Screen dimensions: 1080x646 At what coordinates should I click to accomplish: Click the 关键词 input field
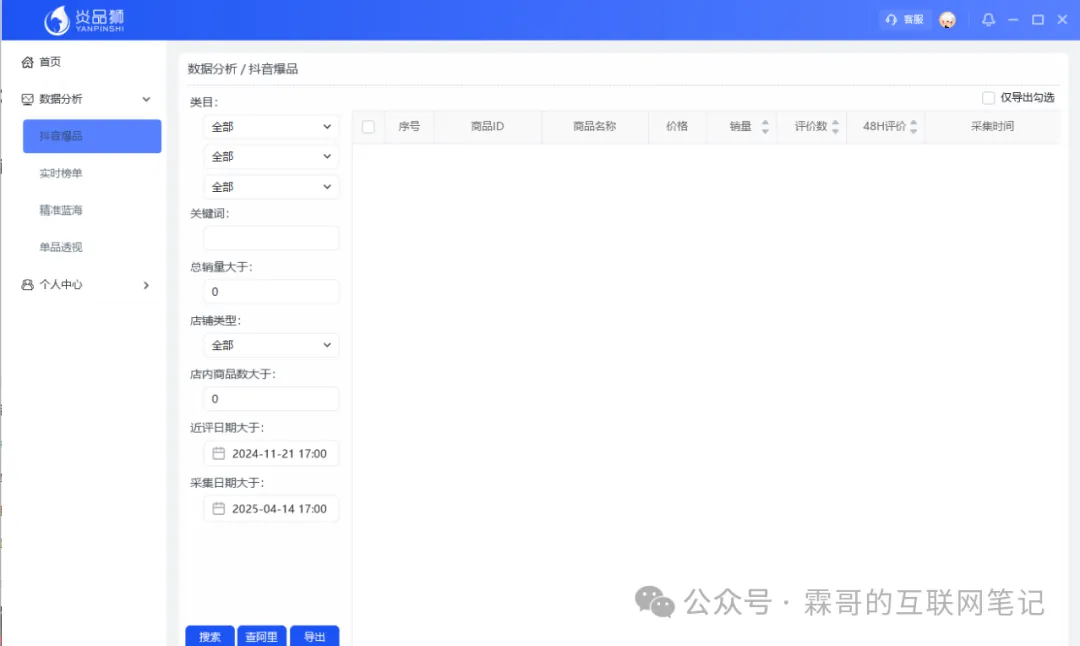(x=271, y=238)
